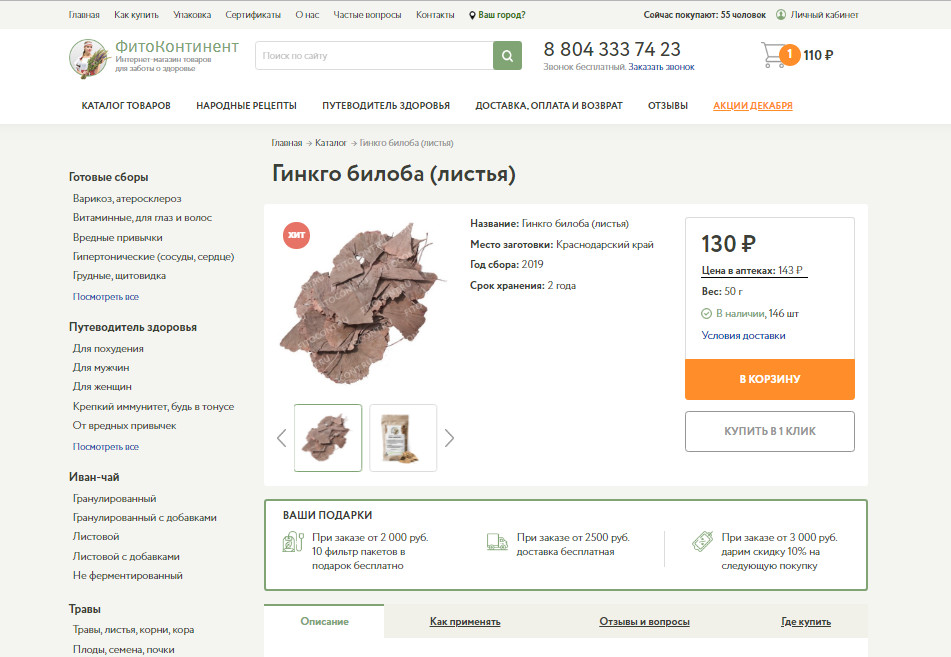The height and width of the screenshot is (657, 951).
Task: Click the discount ticket gift icon
Action: click(x=702, y=541)
